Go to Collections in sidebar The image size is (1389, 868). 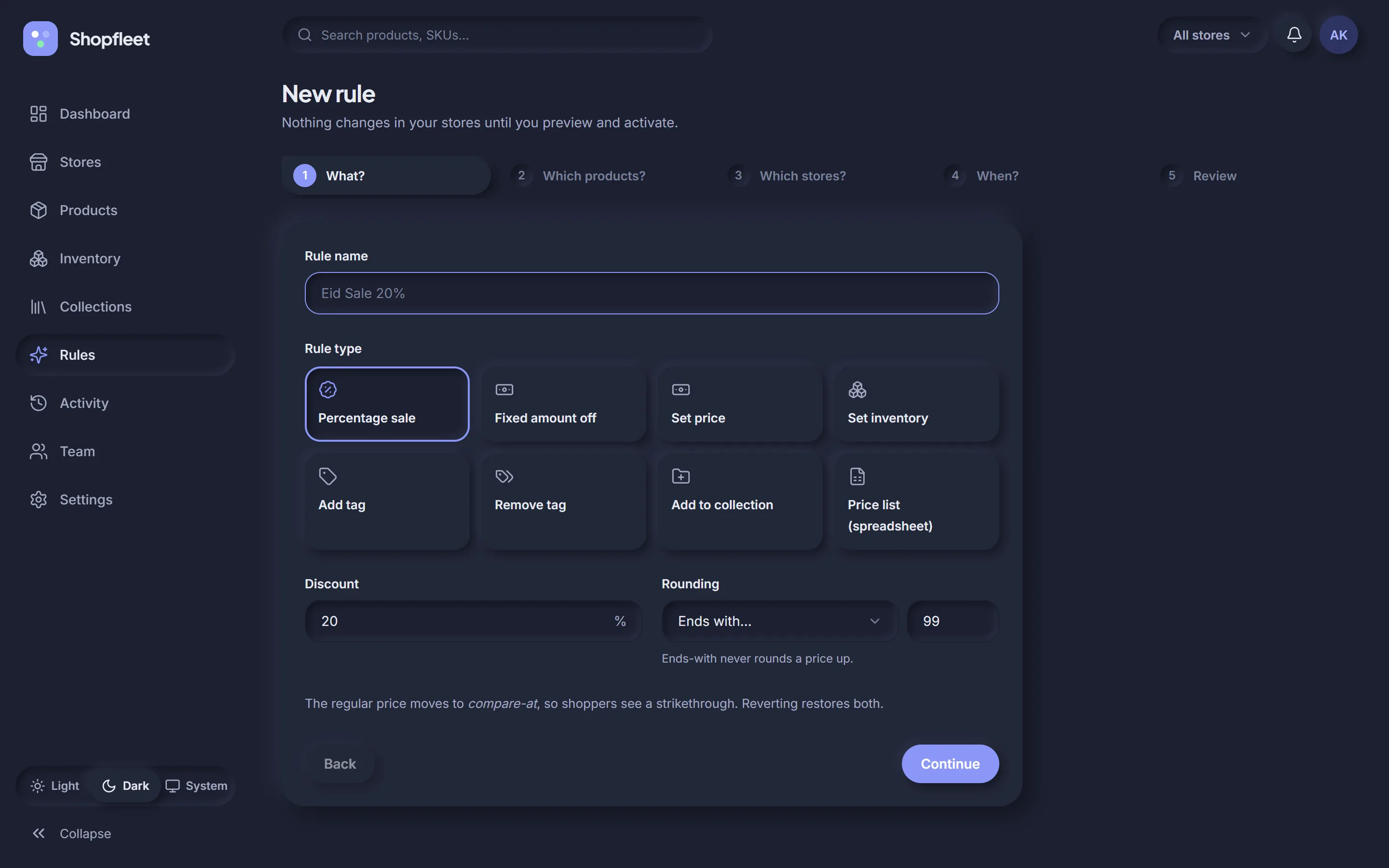click(125, 307)
